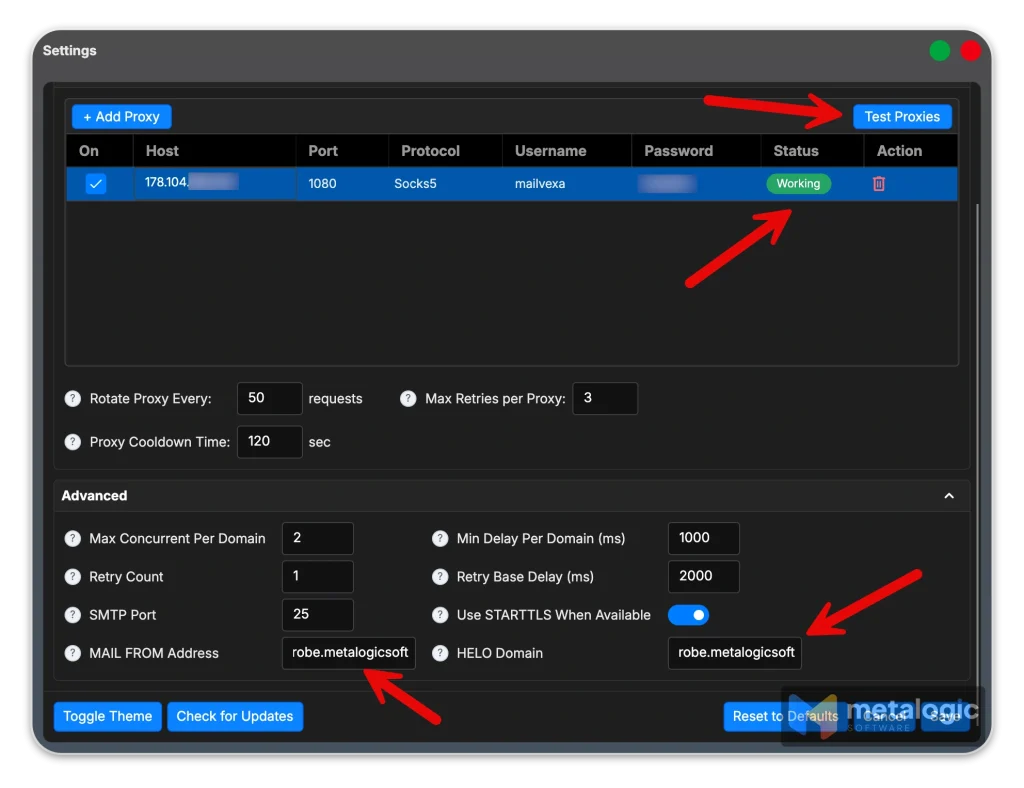Screen dimensions: 1024x788
Task: Open help for Max Concurrent Per Domain
Action: [x=72, y=539]
